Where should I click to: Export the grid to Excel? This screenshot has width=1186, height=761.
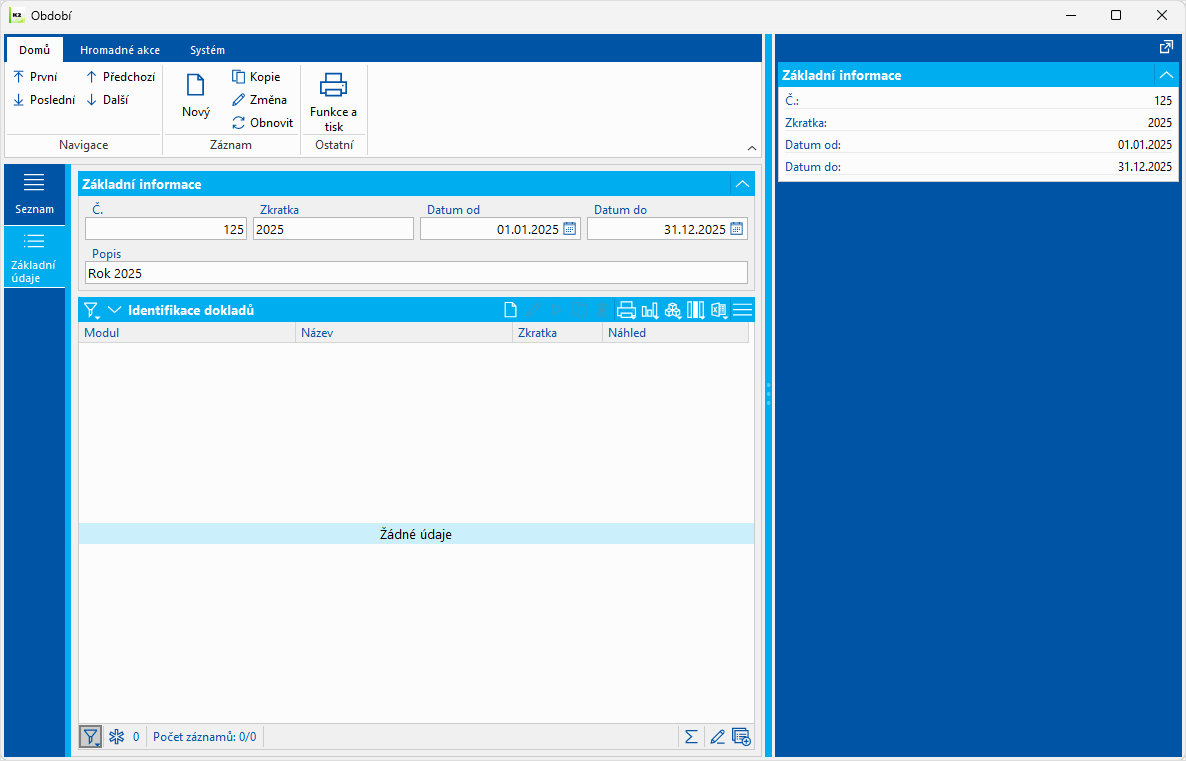coord(719,309)
